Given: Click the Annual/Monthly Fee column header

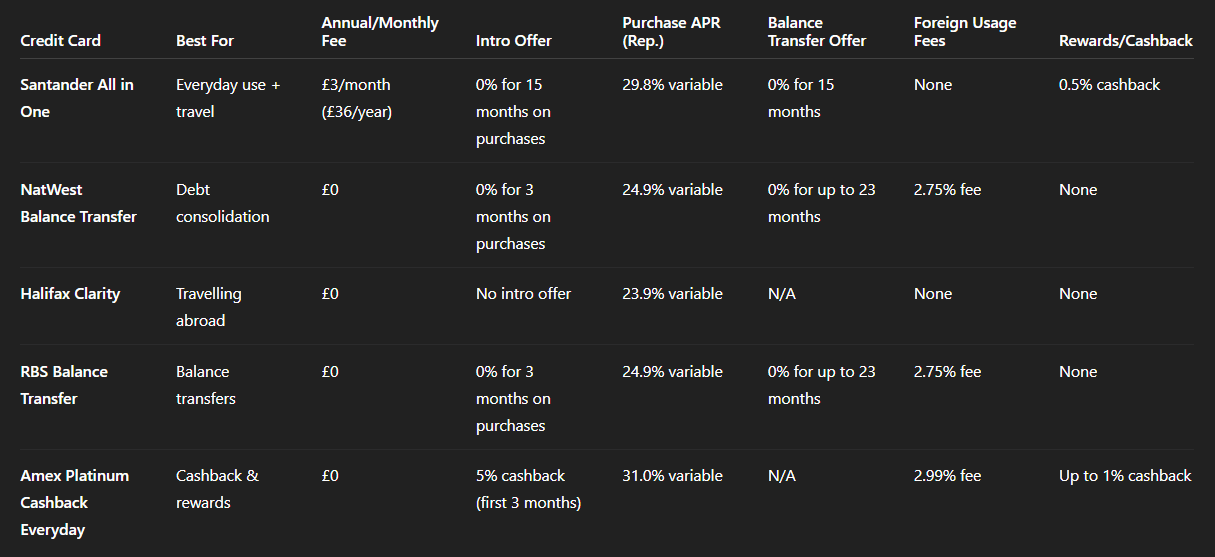Looking at the screenshot, I should [x=380, y=31].
